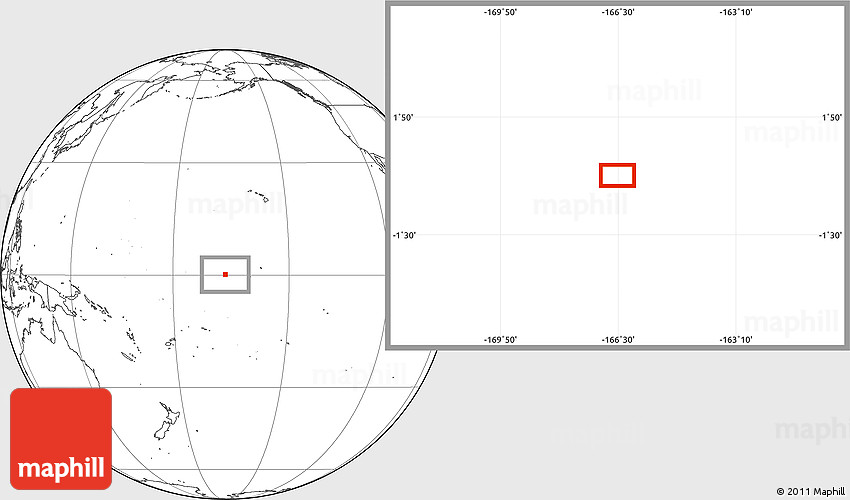This screenshot has height=500, width=850.
Task: Click the top -163°10' longitude label
Action: 735,13
